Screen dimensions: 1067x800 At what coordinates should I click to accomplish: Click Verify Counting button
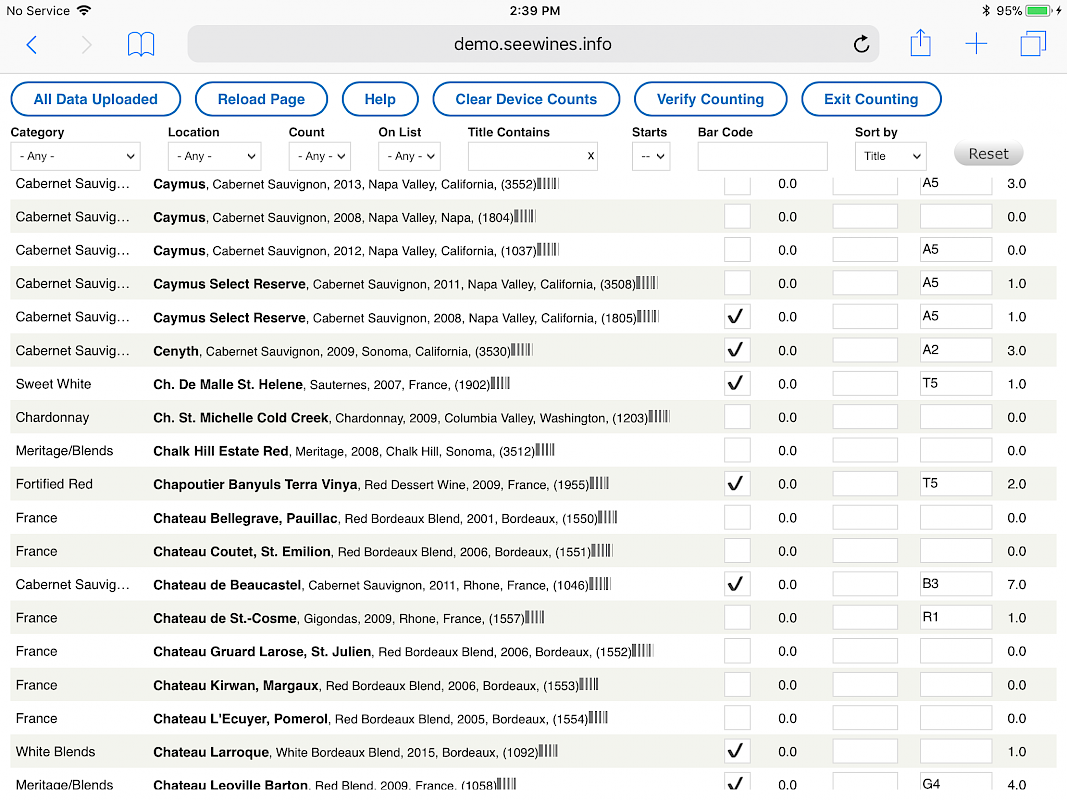pos(710,99)
